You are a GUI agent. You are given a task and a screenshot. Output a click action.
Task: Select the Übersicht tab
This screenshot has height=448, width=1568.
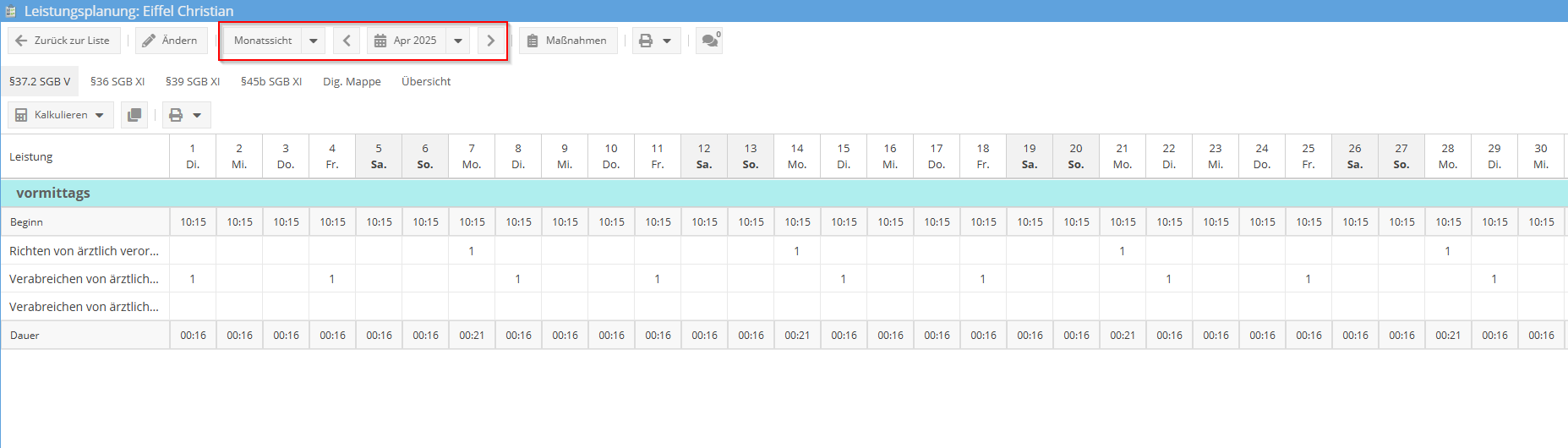(x=426, y=82)
